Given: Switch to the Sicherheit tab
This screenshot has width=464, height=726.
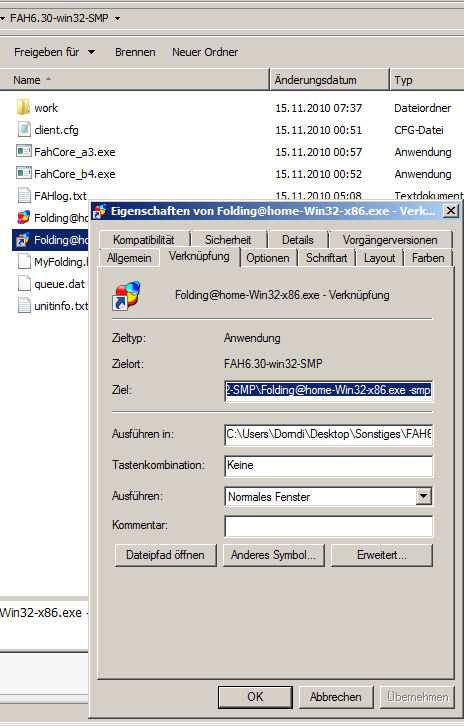Looking at the screenshot, I should (x=228, y=239).
